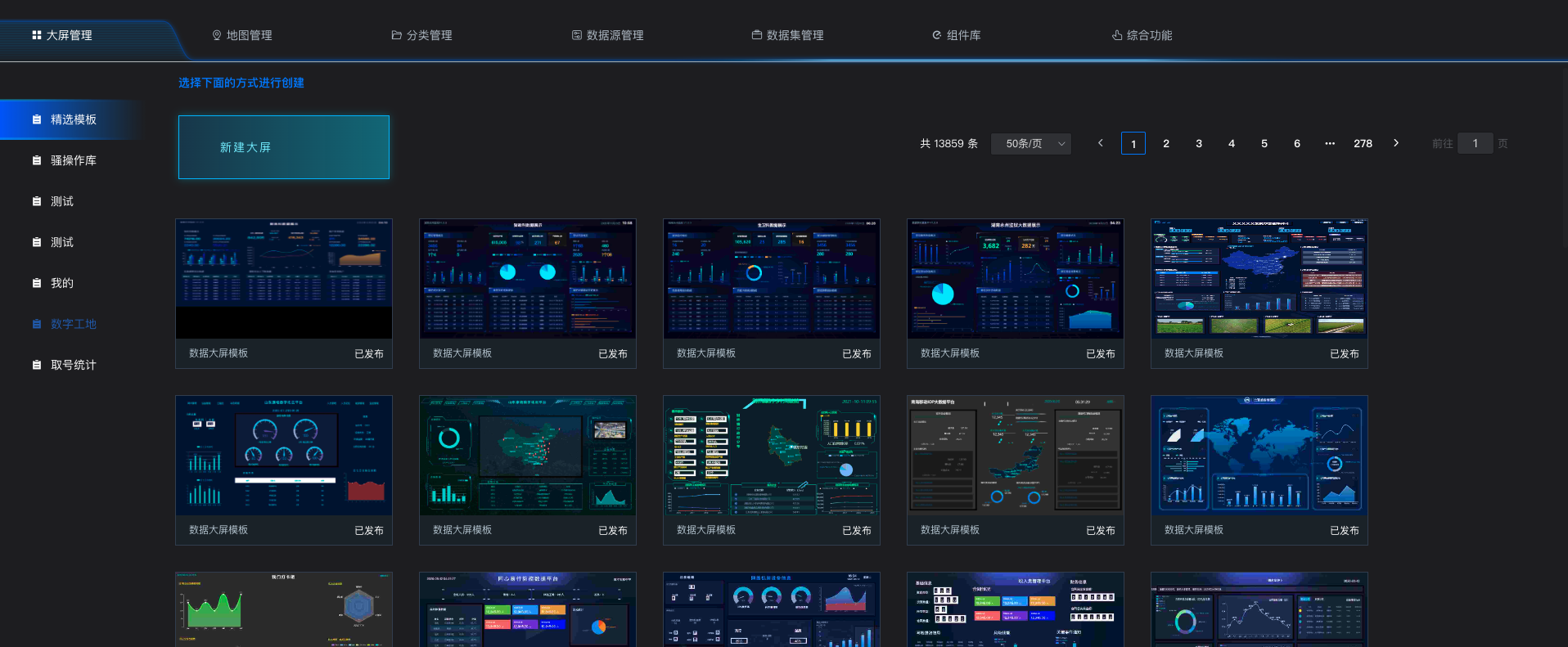
Task: Jump to page 3
Action: click(x=1199, y=143)
